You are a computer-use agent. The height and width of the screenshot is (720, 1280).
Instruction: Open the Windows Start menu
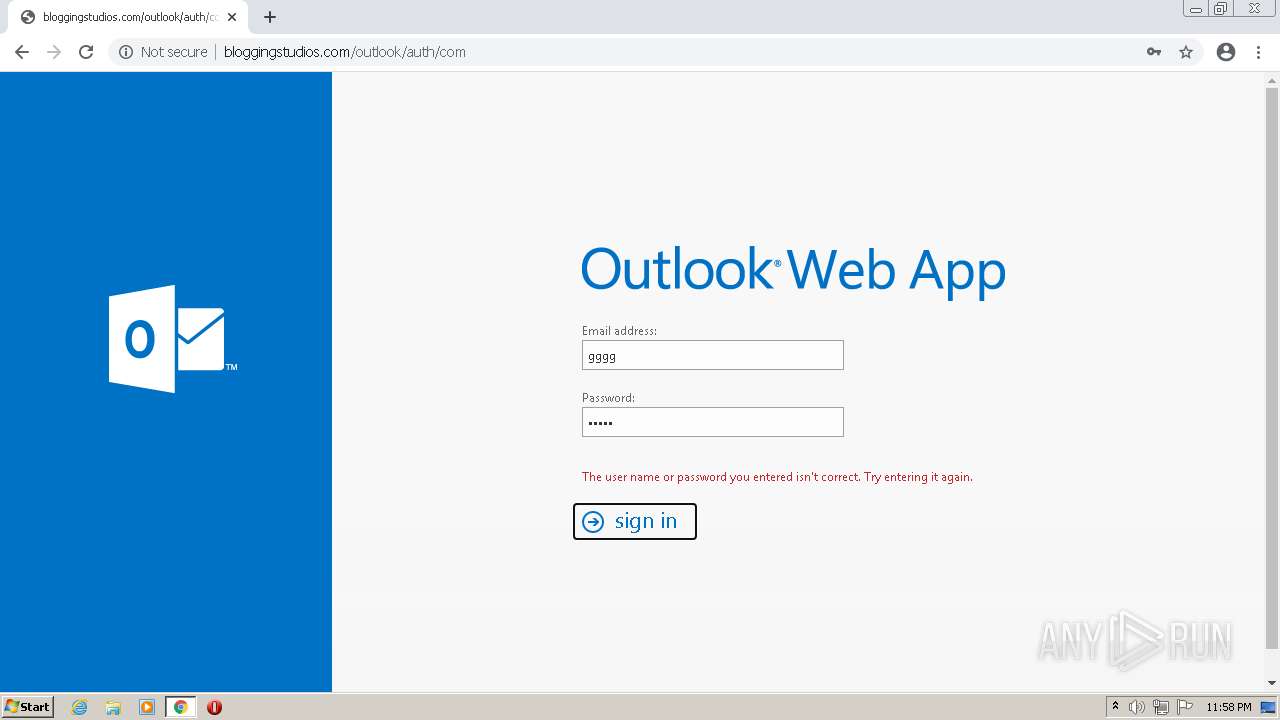28,707
